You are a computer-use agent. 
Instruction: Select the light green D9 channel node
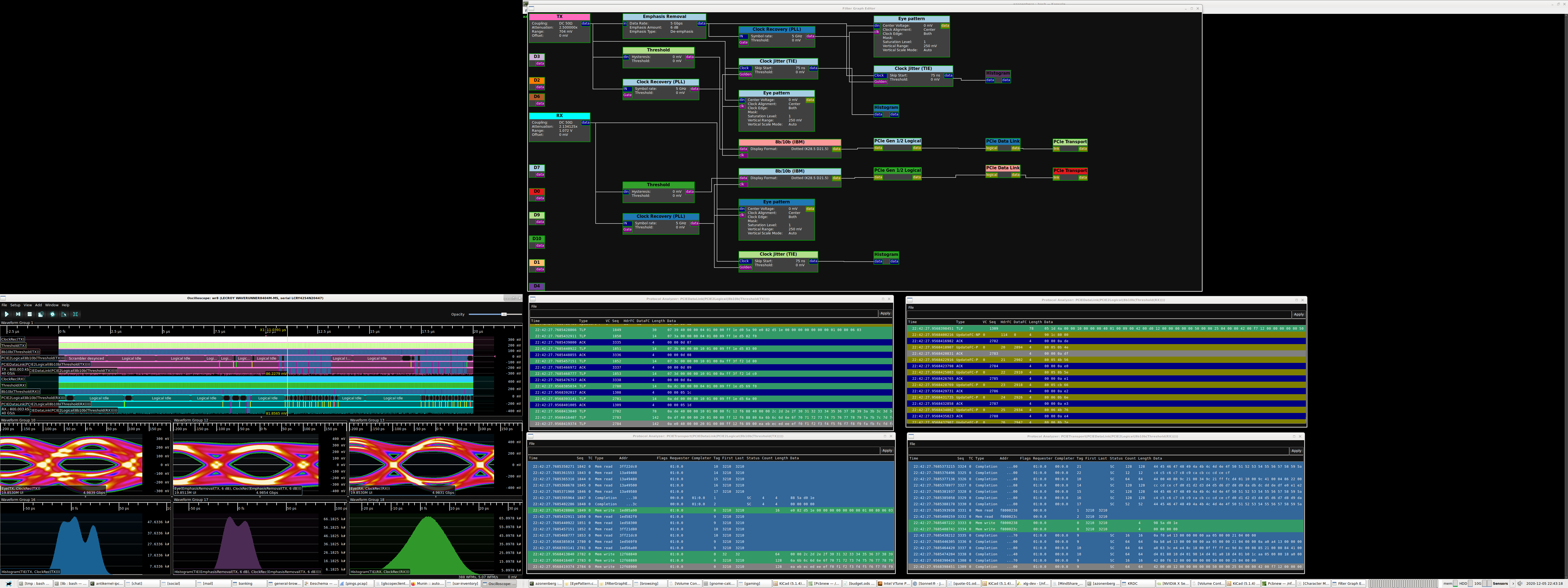point(537,219)
